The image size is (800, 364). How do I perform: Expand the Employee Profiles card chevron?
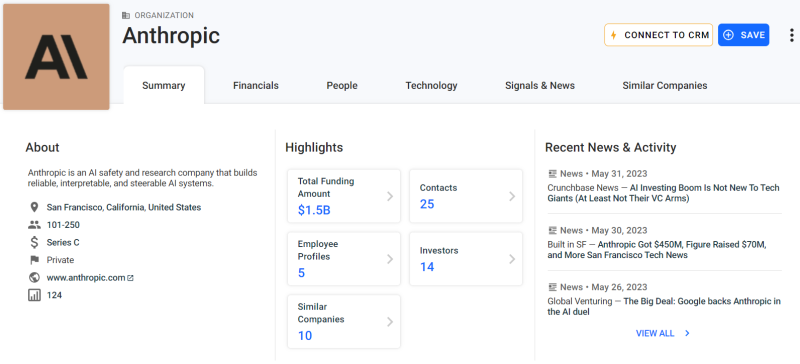(390, 259)
